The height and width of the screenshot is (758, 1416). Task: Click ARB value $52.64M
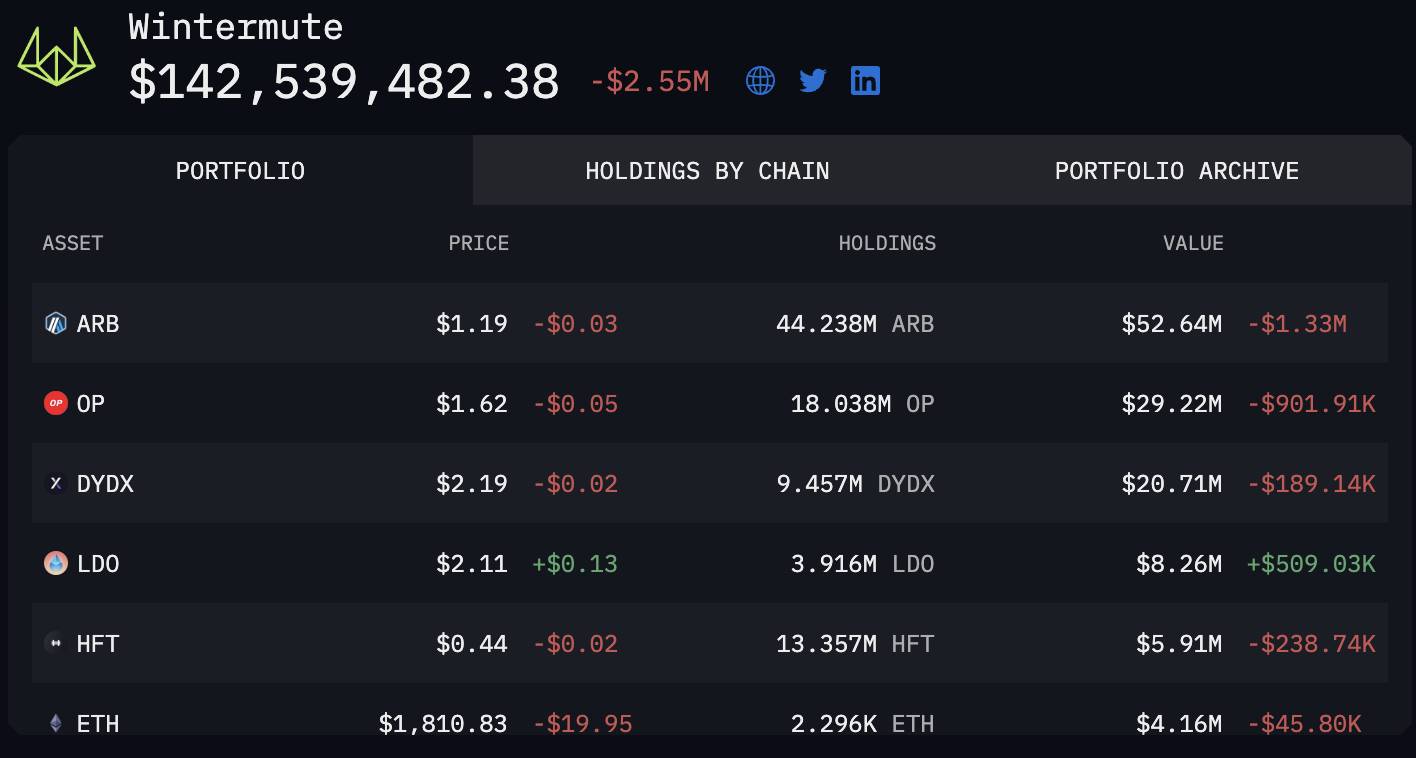click(x=1172, y=324)
